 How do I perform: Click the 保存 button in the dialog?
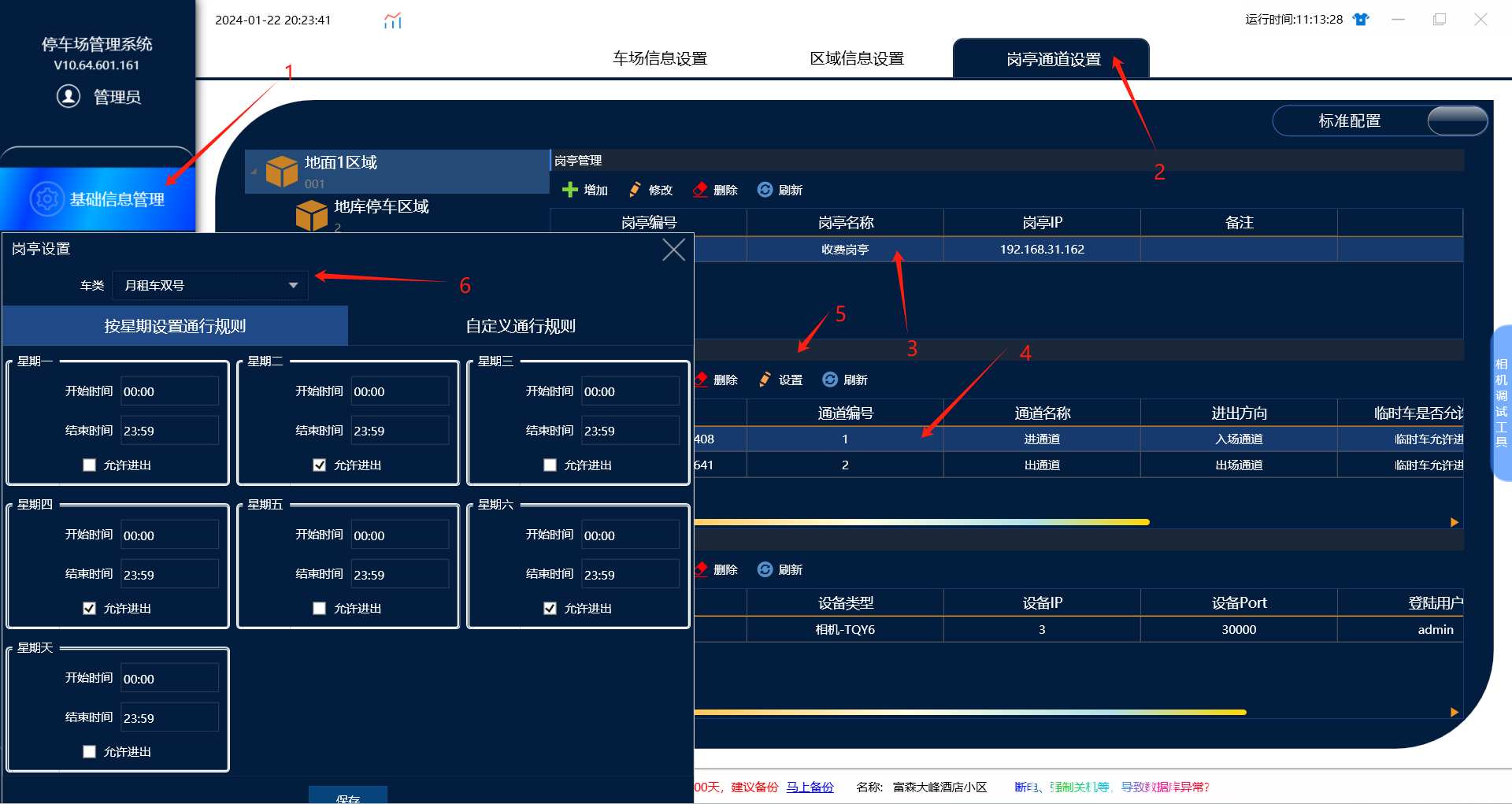click(x=347, y=795)
